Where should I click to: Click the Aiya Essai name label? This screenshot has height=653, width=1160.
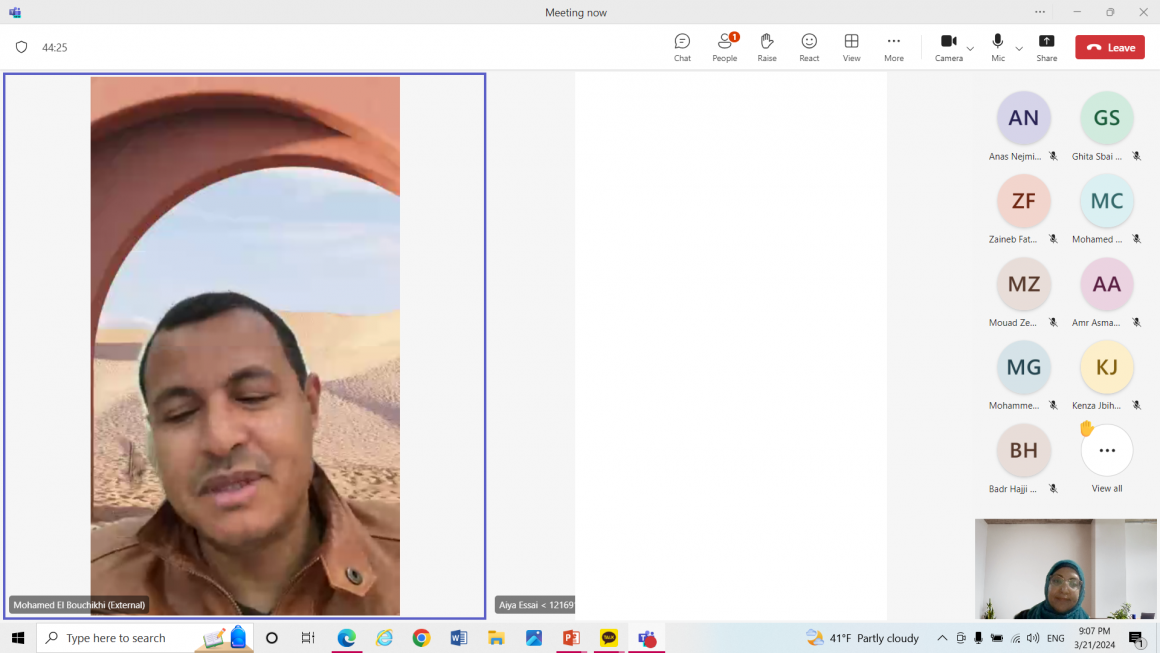pos(536,605)
